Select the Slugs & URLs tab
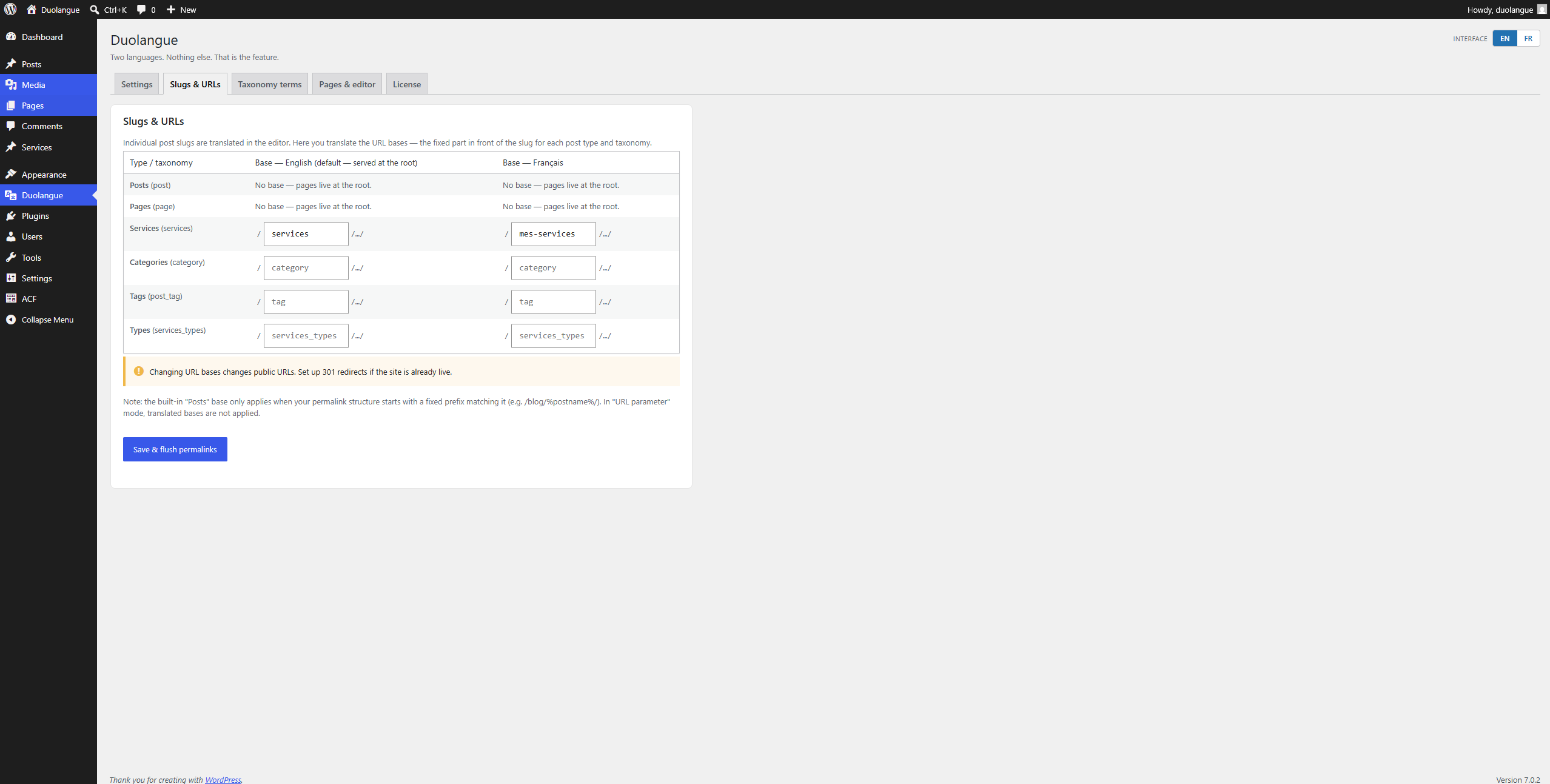The width and height of the screenshot is (1550, 784). 195,84
